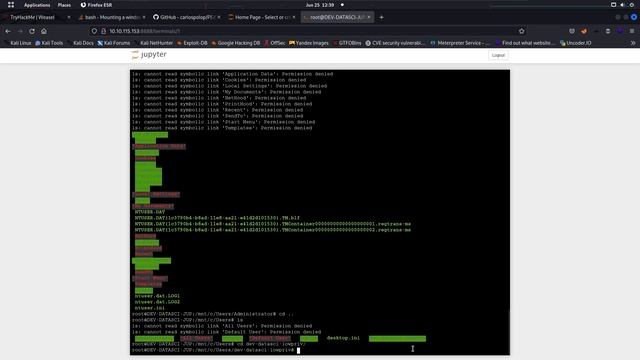Click the shield tracking protection icon in URL bar
This screenshot has width=640, height=360.
[x=94, y=31]
